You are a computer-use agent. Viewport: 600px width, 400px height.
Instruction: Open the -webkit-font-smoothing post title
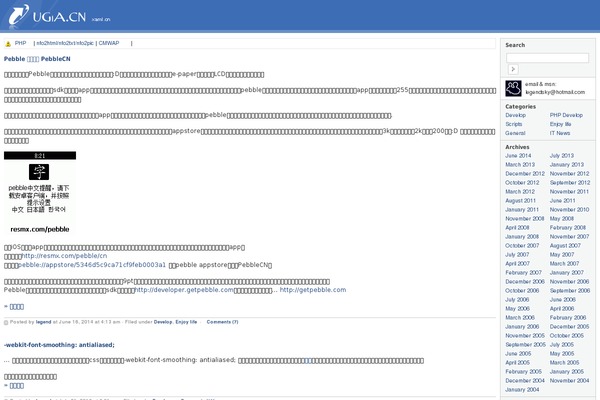click(59, 345)
